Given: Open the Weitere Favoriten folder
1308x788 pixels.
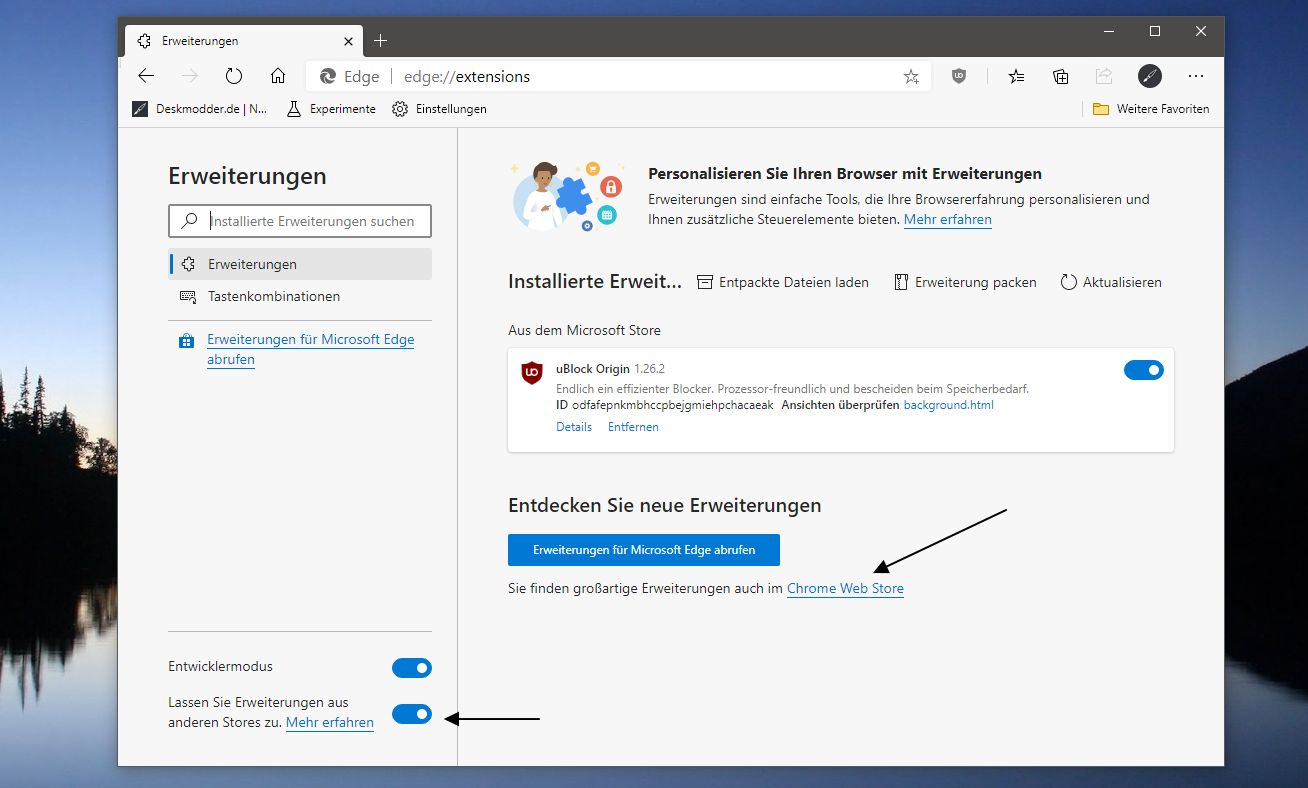Looking at the screenshot, I should [x=1151, y=109].
